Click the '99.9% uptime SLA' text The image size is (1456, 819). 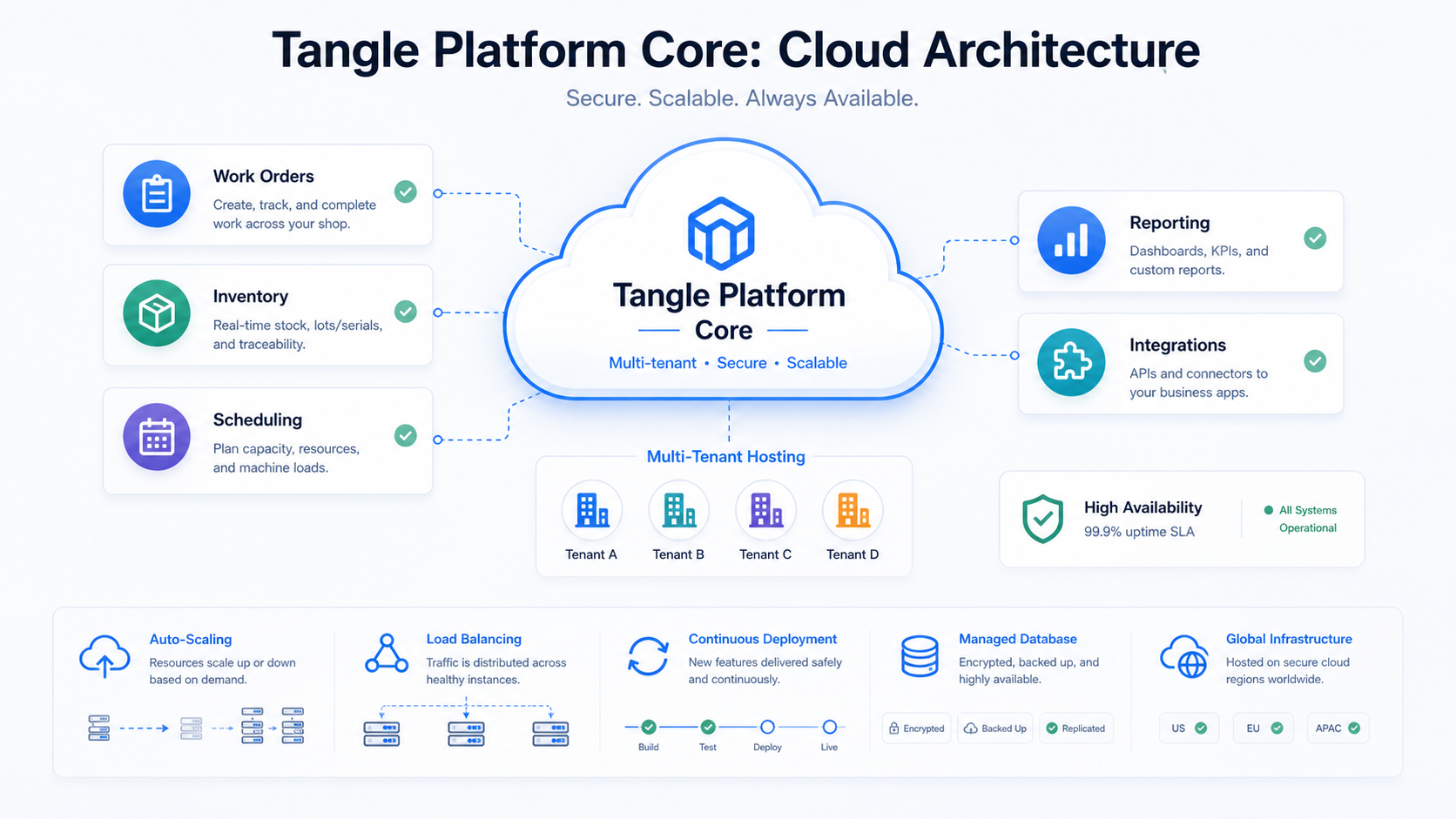tap(1139, 532)
